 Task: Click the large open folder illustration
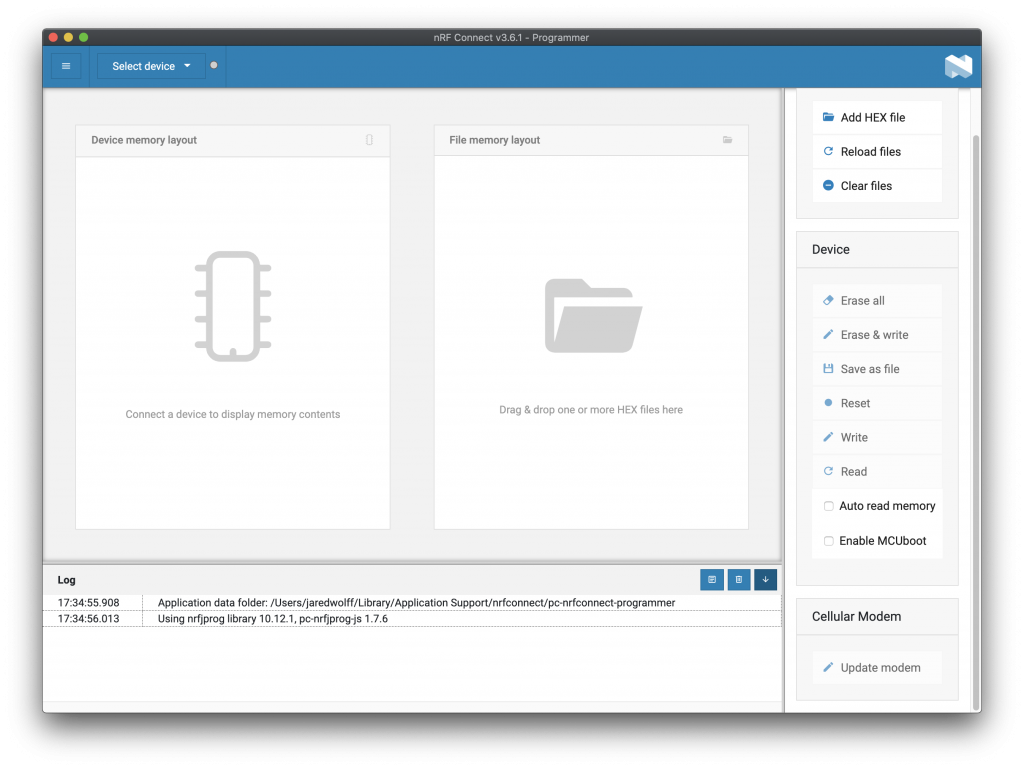pyautogui.click(x=593, y=316)
